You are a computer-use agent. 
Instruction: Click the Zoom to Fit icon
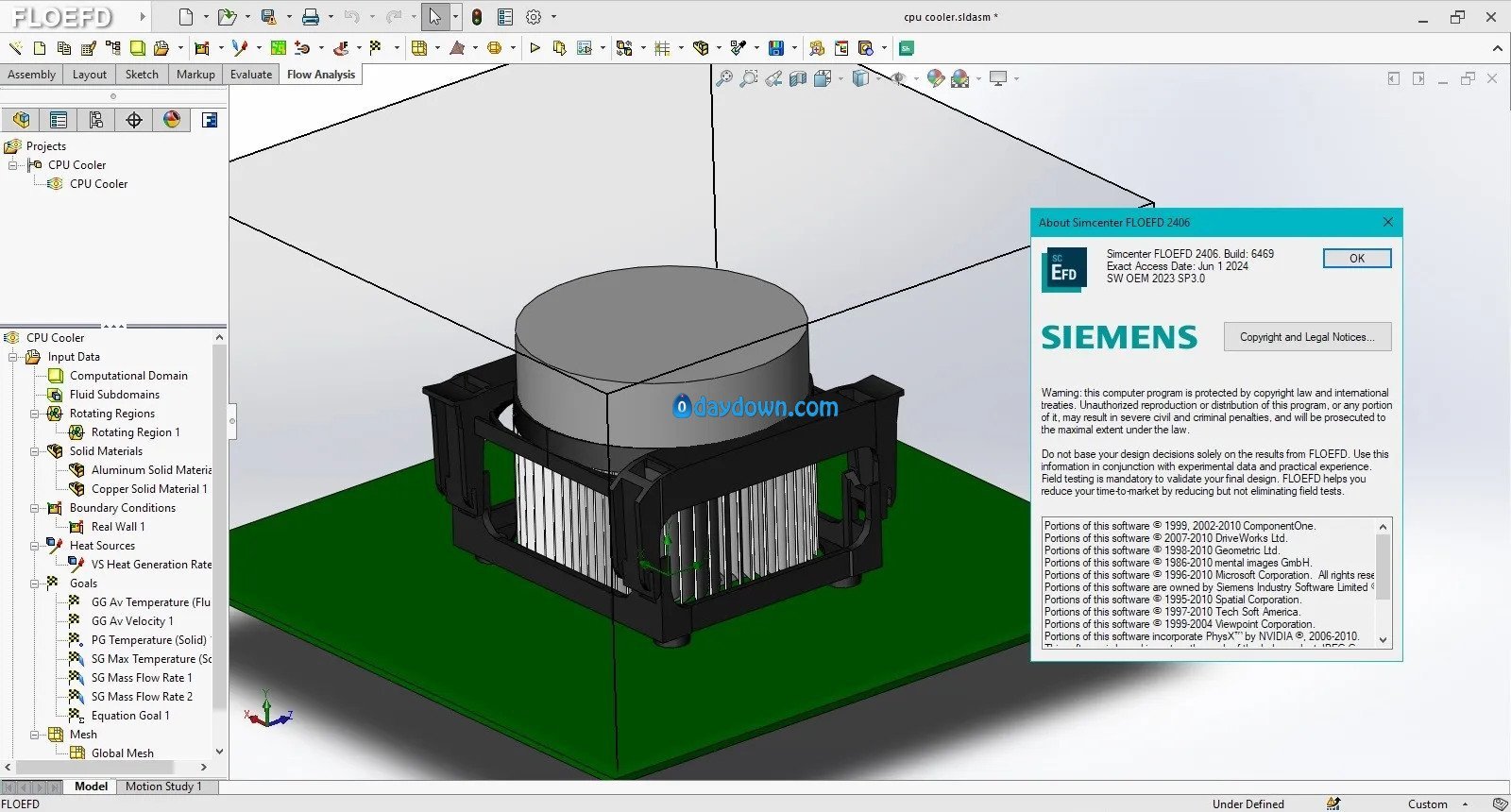(x=724, y=78)
